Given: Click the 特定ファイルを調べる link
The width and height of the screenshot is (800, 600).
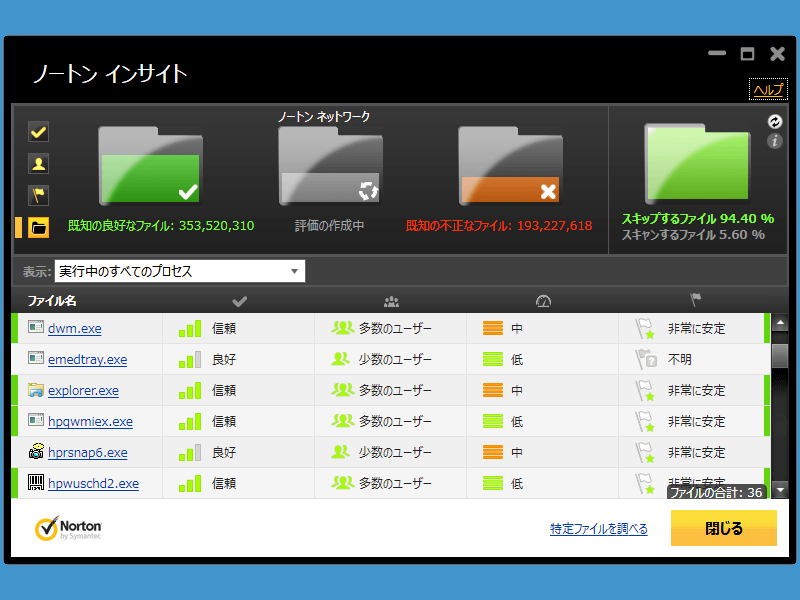Looking at the screenshot, I should tap(598, 529).
